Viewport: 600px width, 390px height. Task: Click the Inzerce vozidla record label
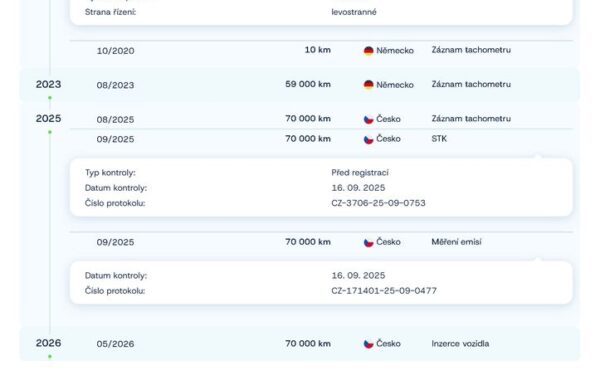tap(460, 344)
